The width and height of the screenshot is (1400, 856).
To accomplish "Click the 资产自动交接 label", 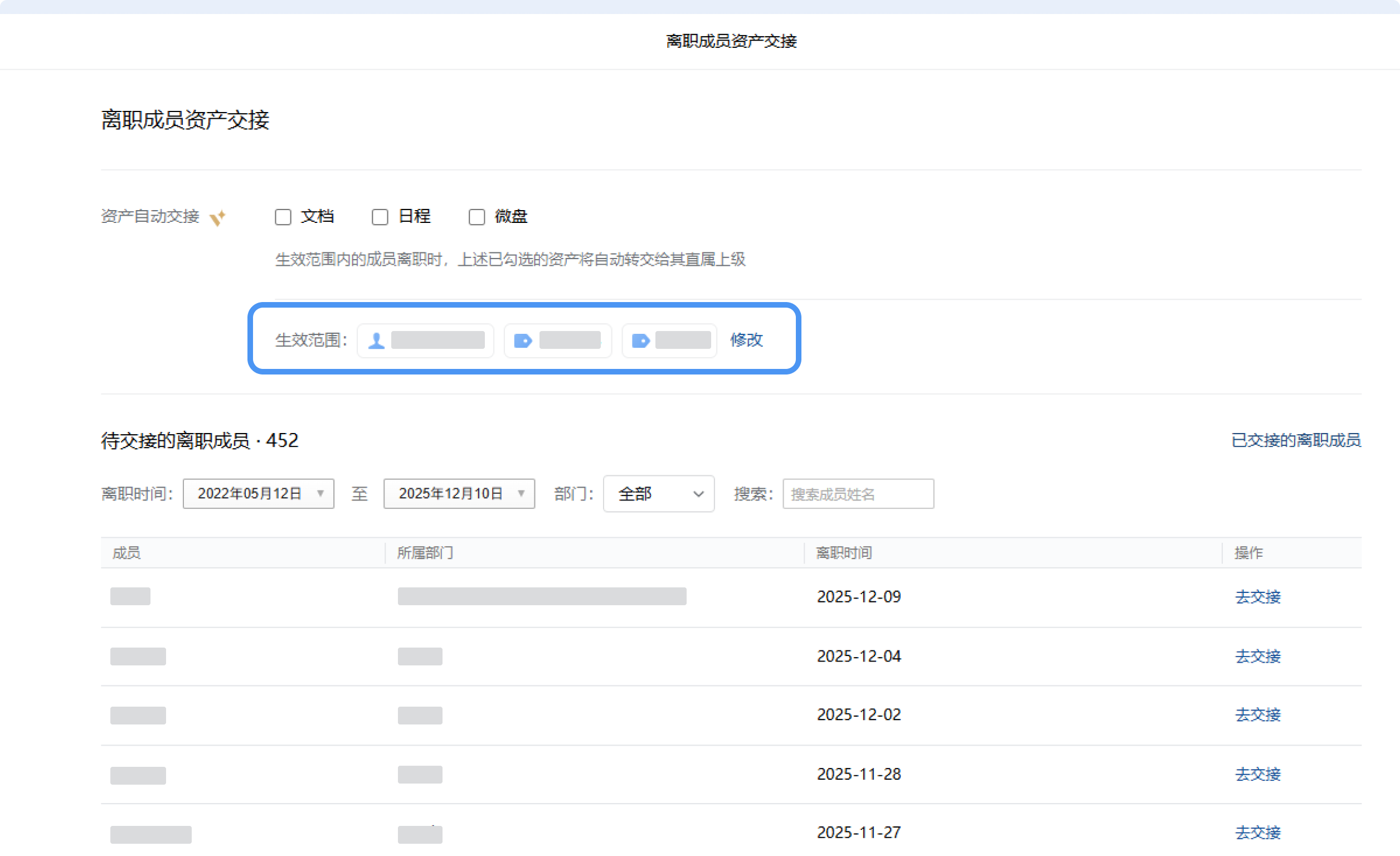I will [150, 216].
